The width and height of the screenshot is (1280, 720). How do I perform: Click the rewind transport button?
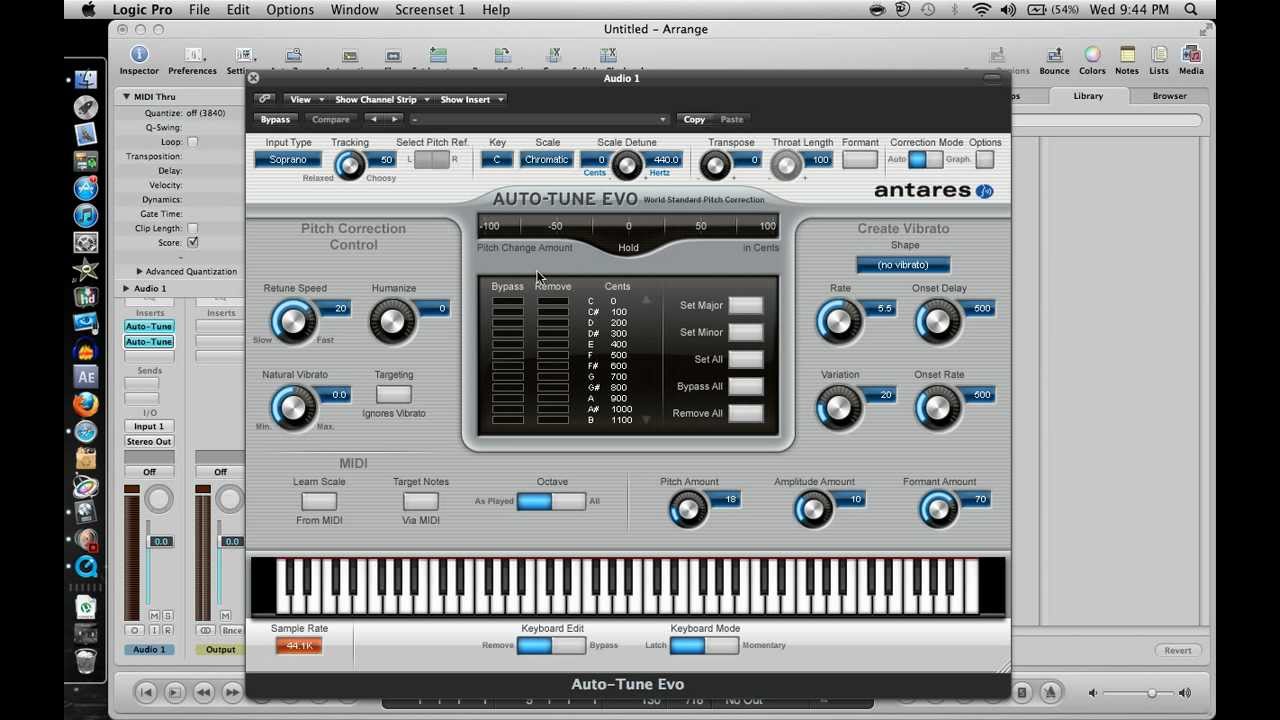[204, 692]
